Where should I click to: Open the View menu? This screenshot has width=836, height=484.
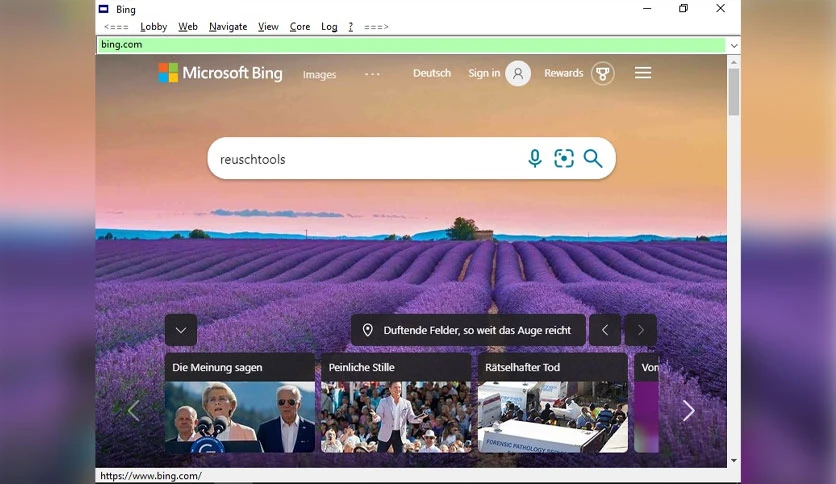[x=268, y=27]
